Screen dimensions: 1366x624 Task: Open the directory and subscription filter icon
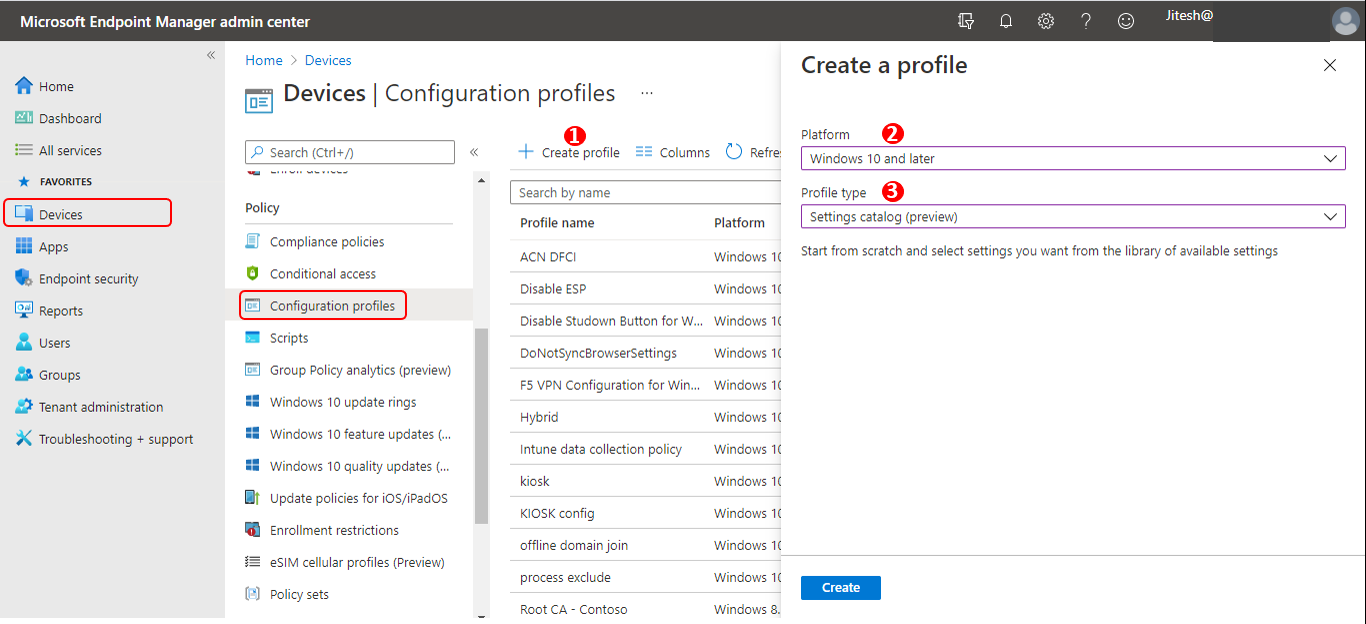tap(965, 21)
